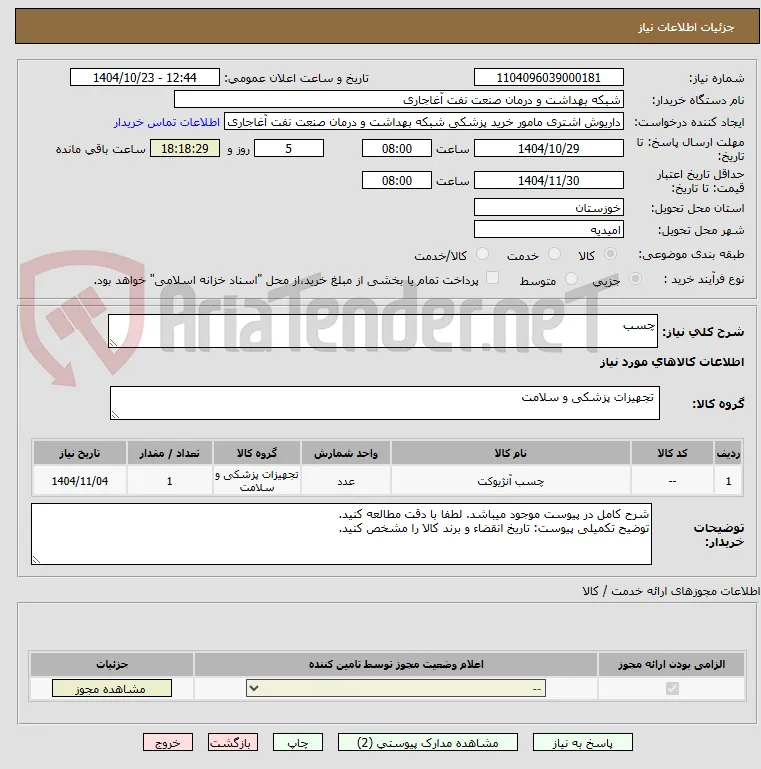Click the جزئیات اطلاعات نیاز page title

(685, 27)
